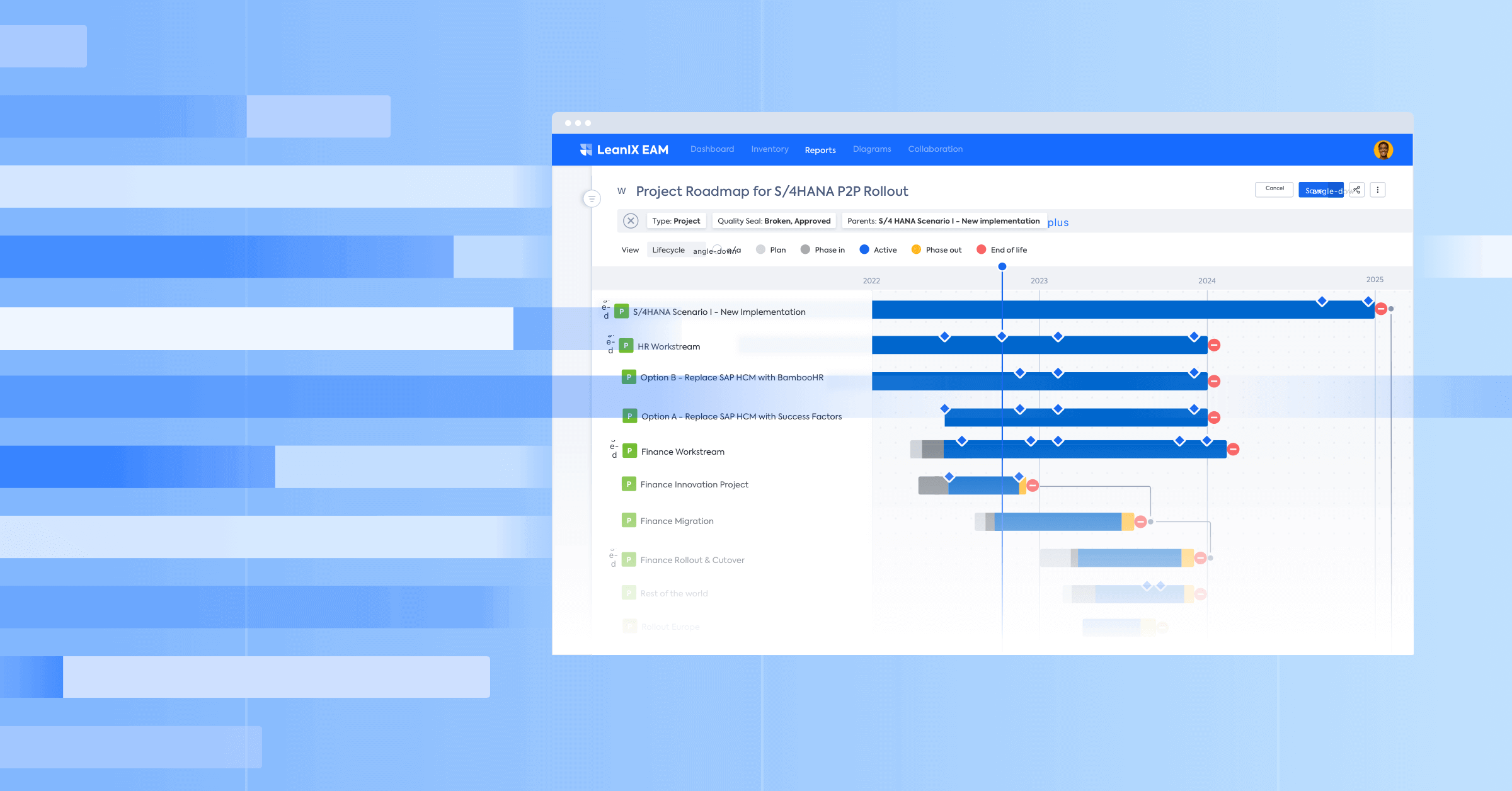
Task: Click the green P icon beside Finance Workstream
Action: [629, 450]
